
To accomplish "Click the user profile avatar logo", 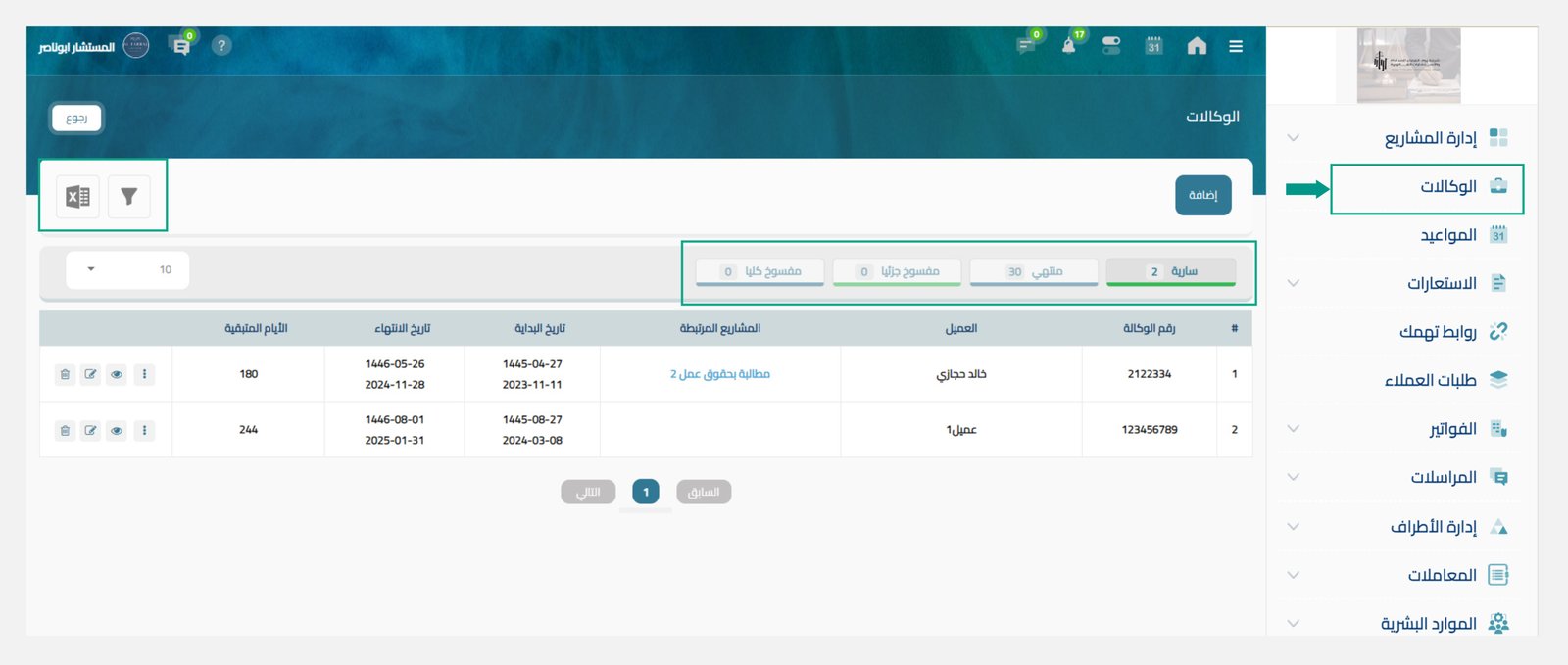I will [136, 45].
